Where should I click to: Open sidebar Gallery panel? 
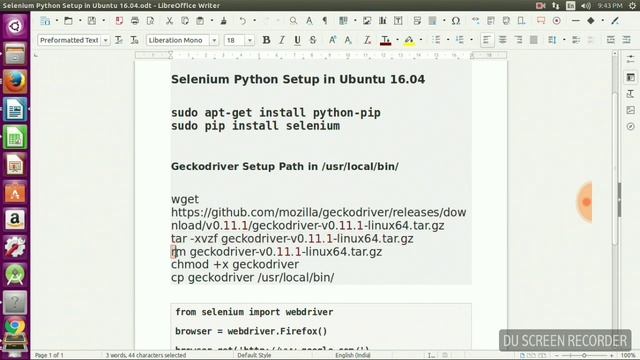pos(631,110)
